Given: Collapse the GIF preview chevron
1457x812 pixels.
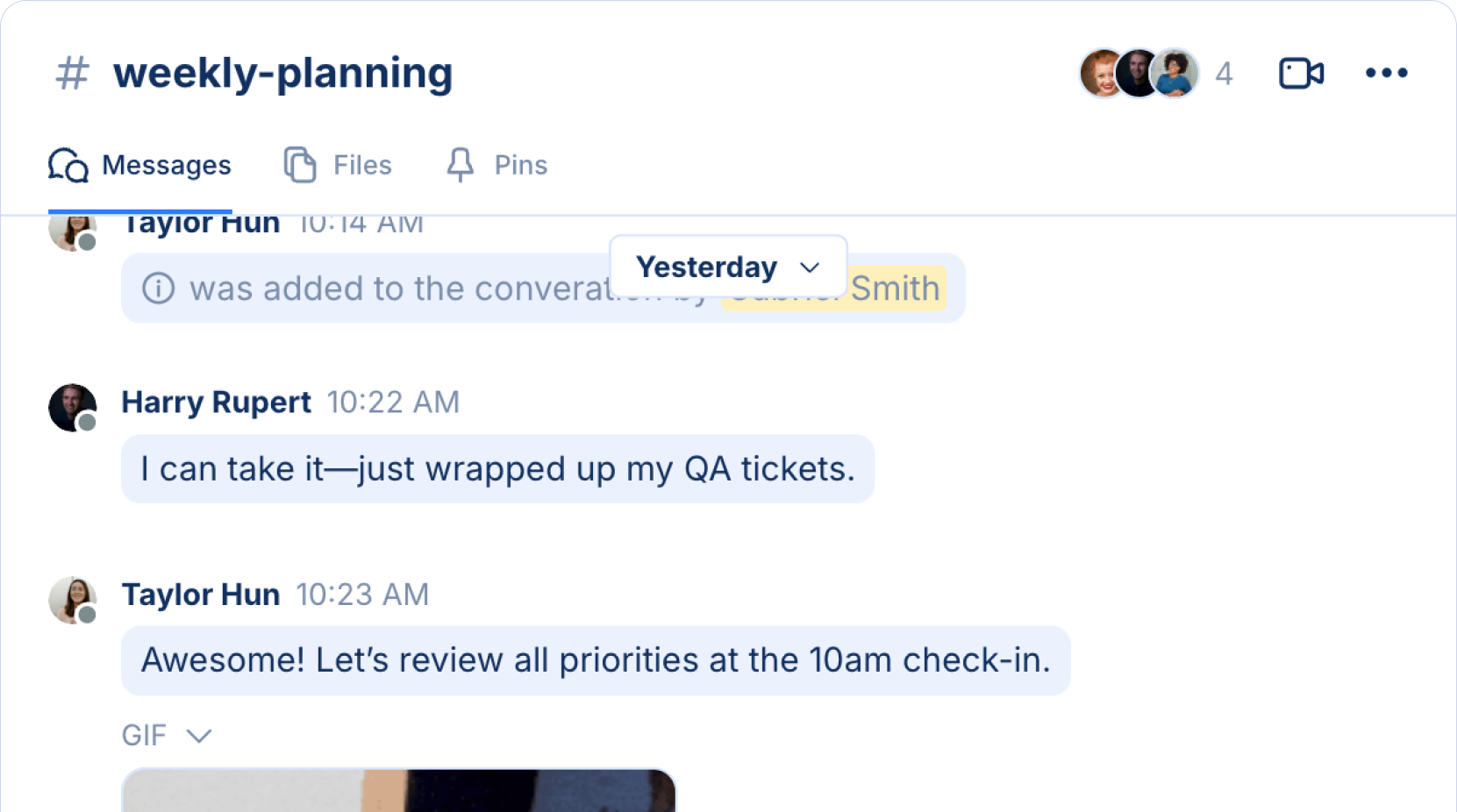Looking at the screenshot, I should click(x=199, y=735).
